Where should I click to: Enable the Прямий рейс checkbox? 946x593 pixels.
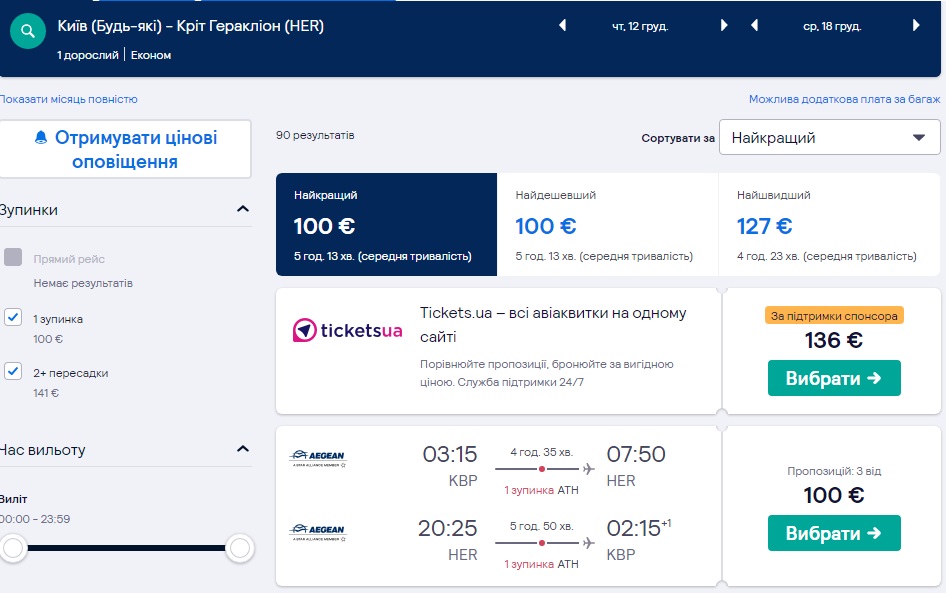tap(13, 258)
